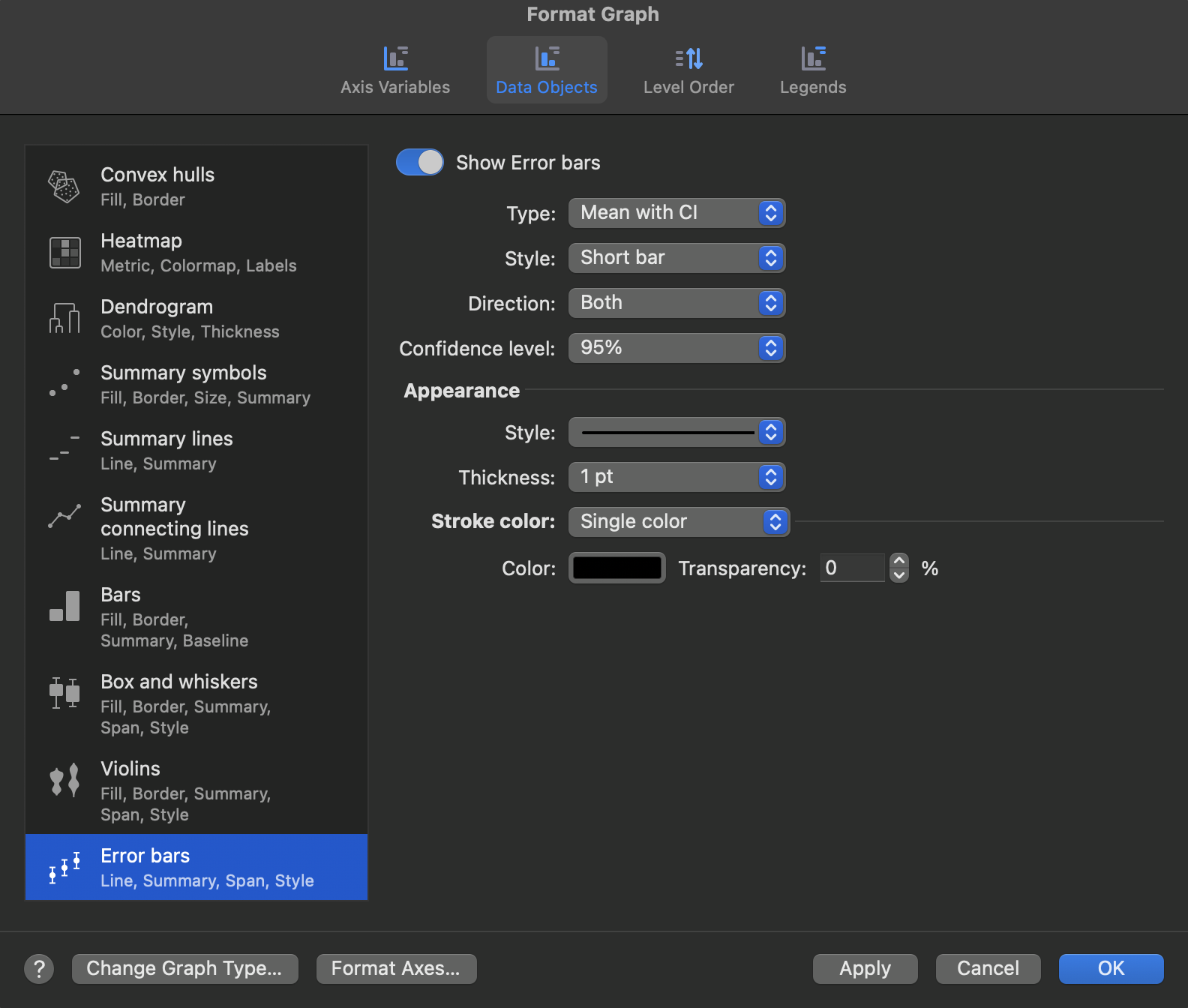1188x1008 pixels.
Task: Select the Convex hulls dice icon
Action: point(64,187)
